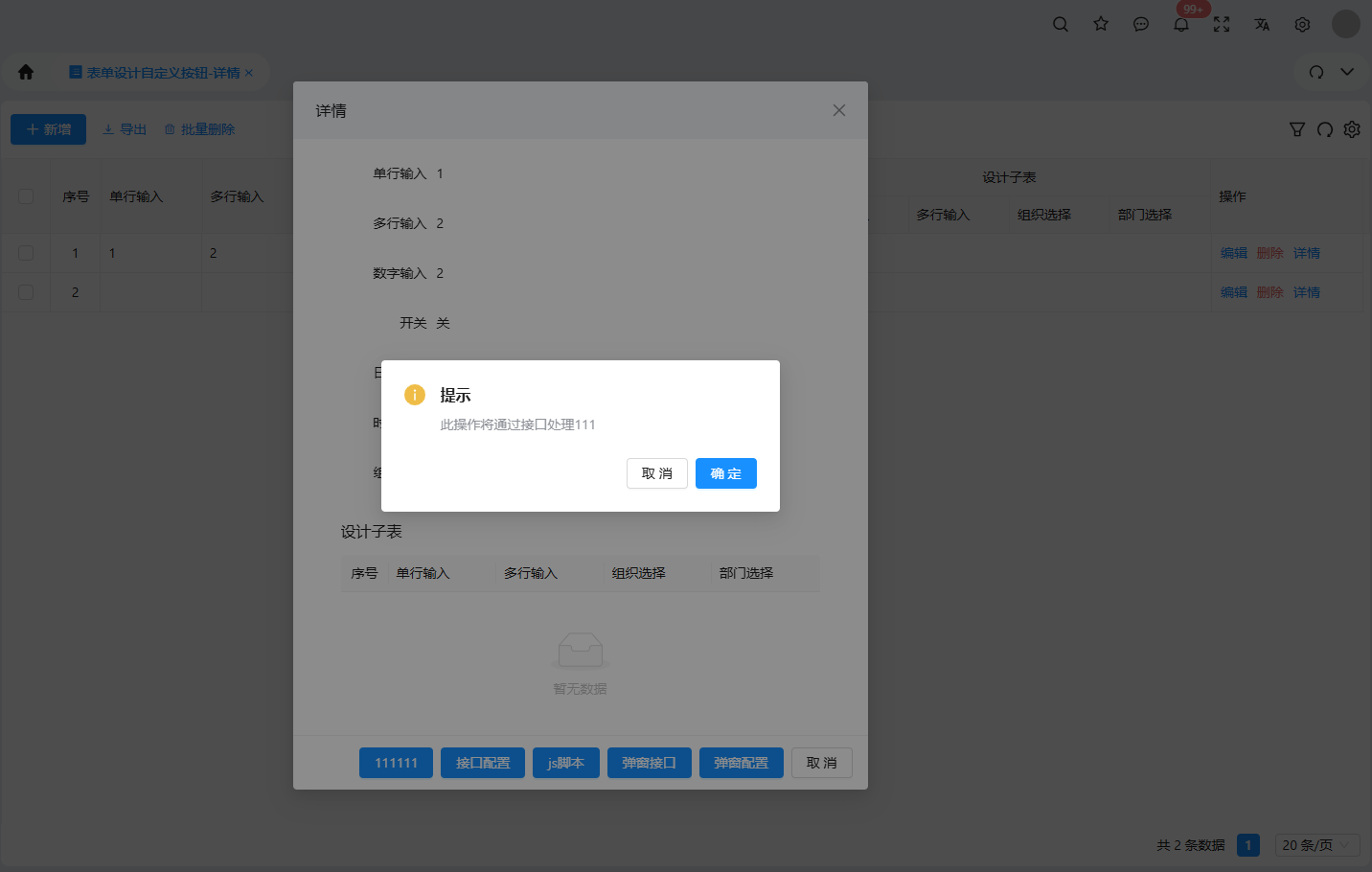The image size is (1372, 872).
Task: Open the 20 条/页 page size dropdown
Action: [x=1317, y=845]
